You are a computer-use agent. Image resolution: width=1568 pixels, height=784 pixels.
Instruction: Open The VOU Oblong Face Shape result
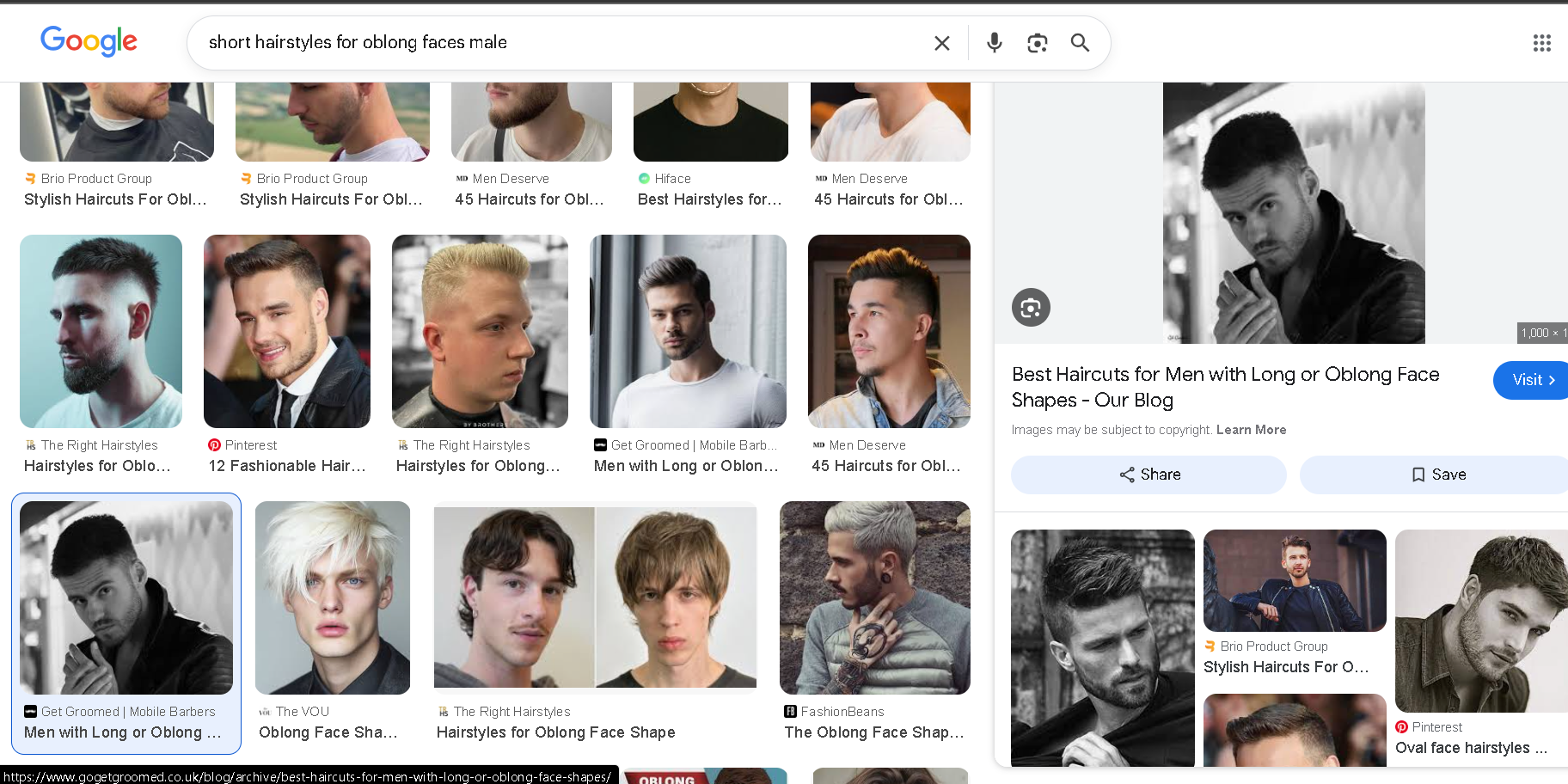[x=333, y=597]
